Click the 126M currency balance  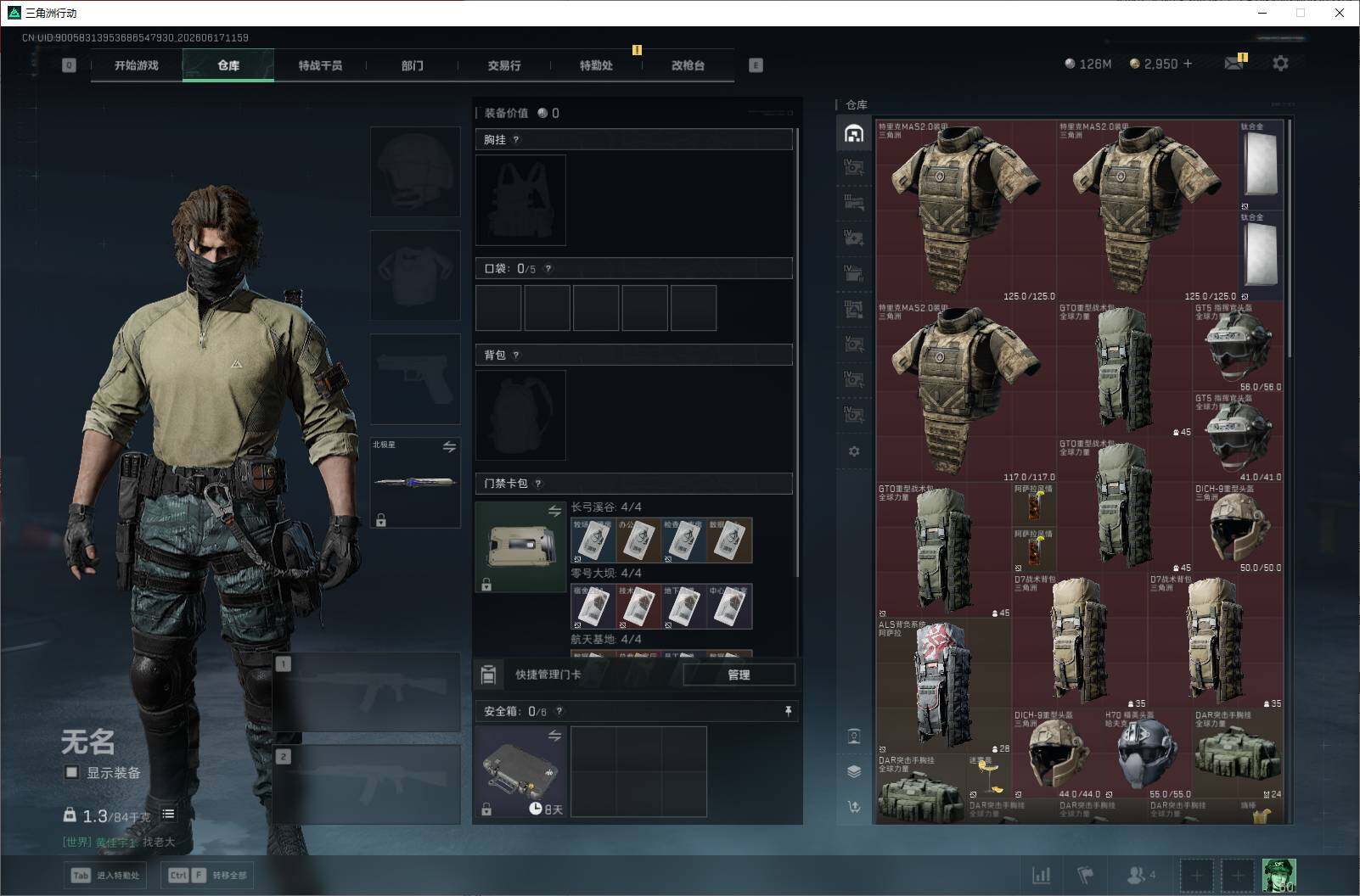click(x=1088, y=64)
